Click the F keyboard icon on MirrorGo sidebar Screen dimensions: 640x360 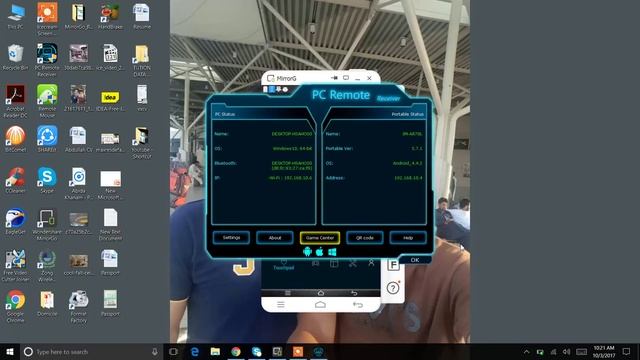coord(393,265)
